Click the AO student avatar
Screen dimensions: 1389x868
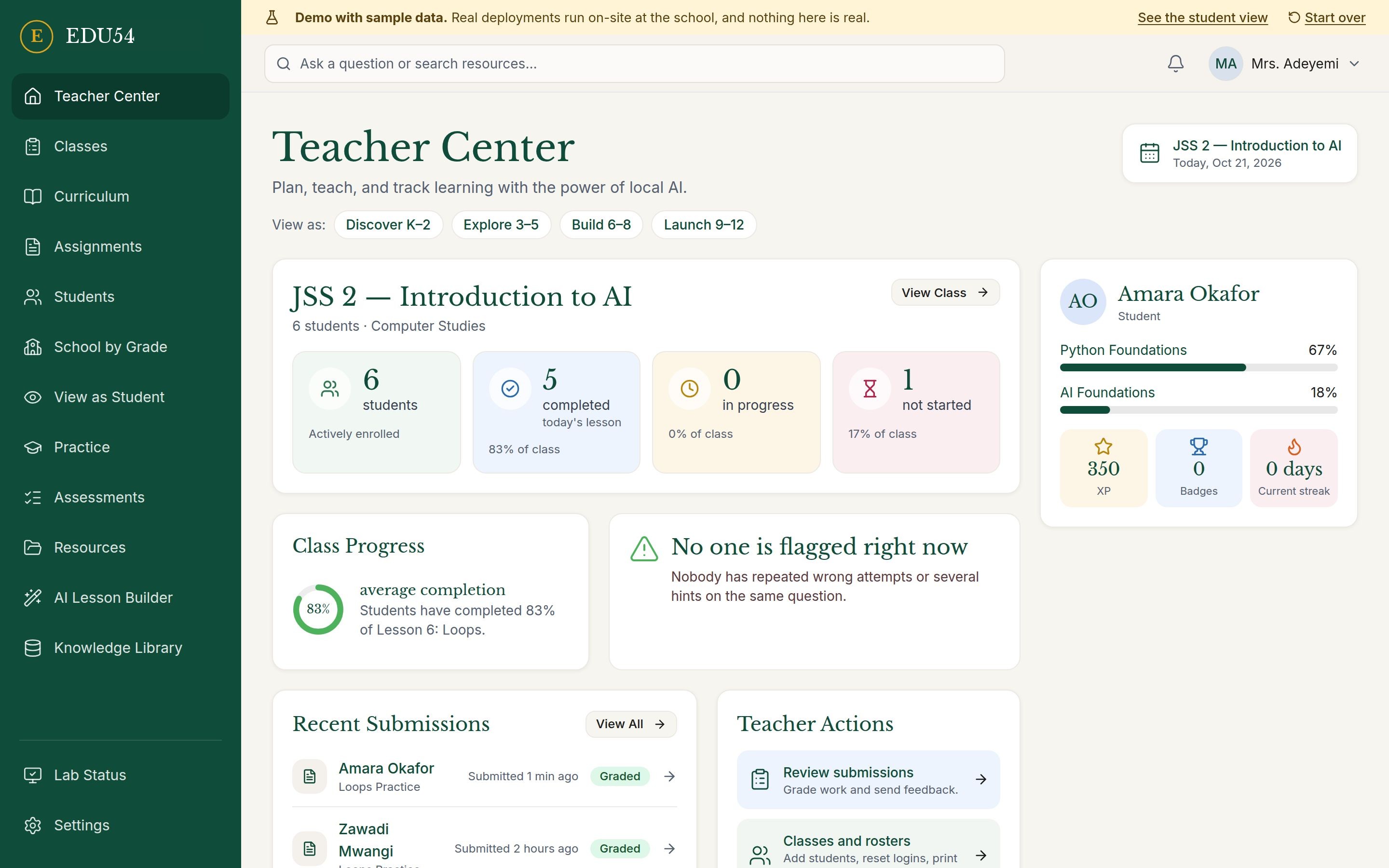click(x=1082, y=301)
